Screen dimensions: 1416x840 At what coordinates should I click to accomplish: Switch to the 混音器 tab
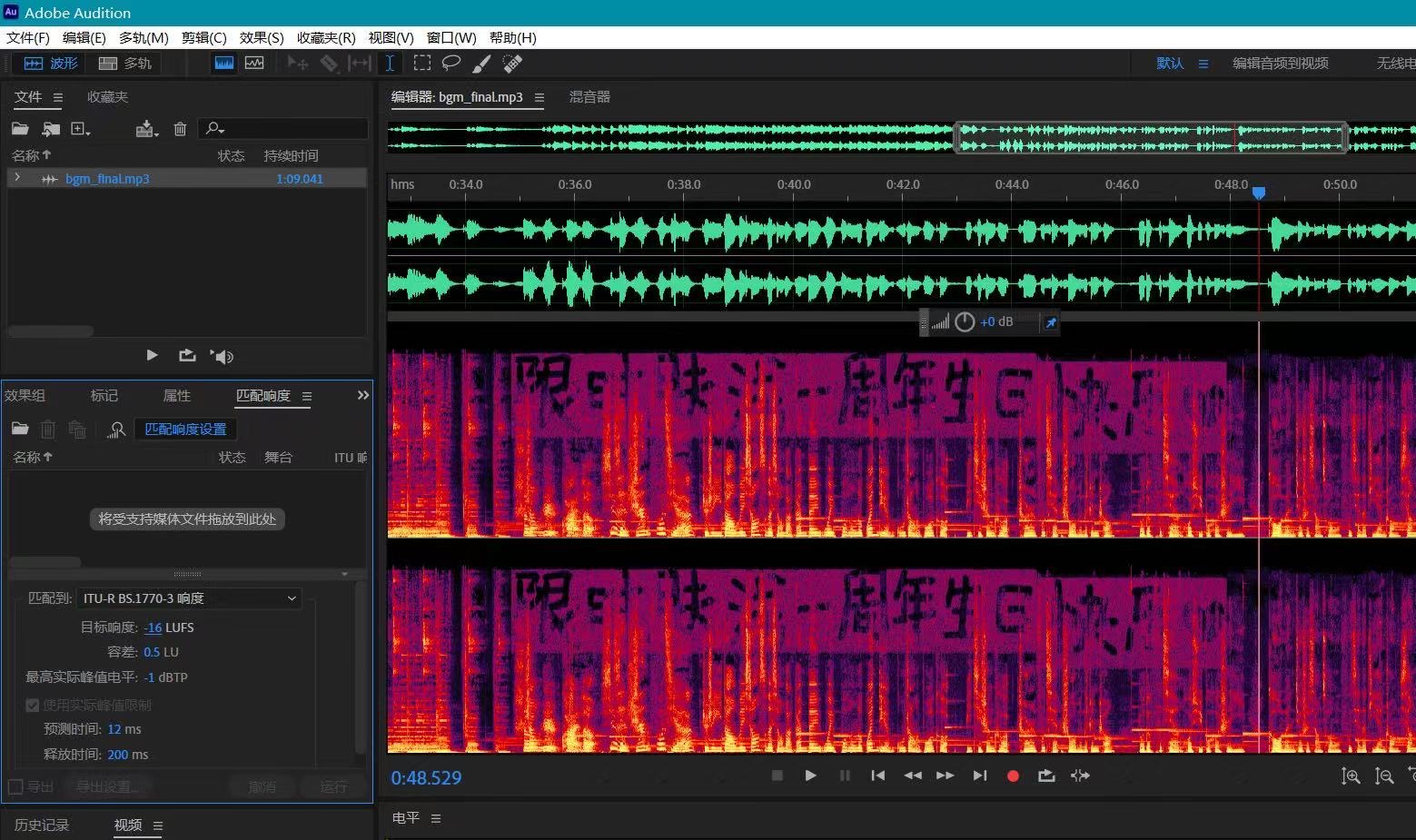(589, 97)
